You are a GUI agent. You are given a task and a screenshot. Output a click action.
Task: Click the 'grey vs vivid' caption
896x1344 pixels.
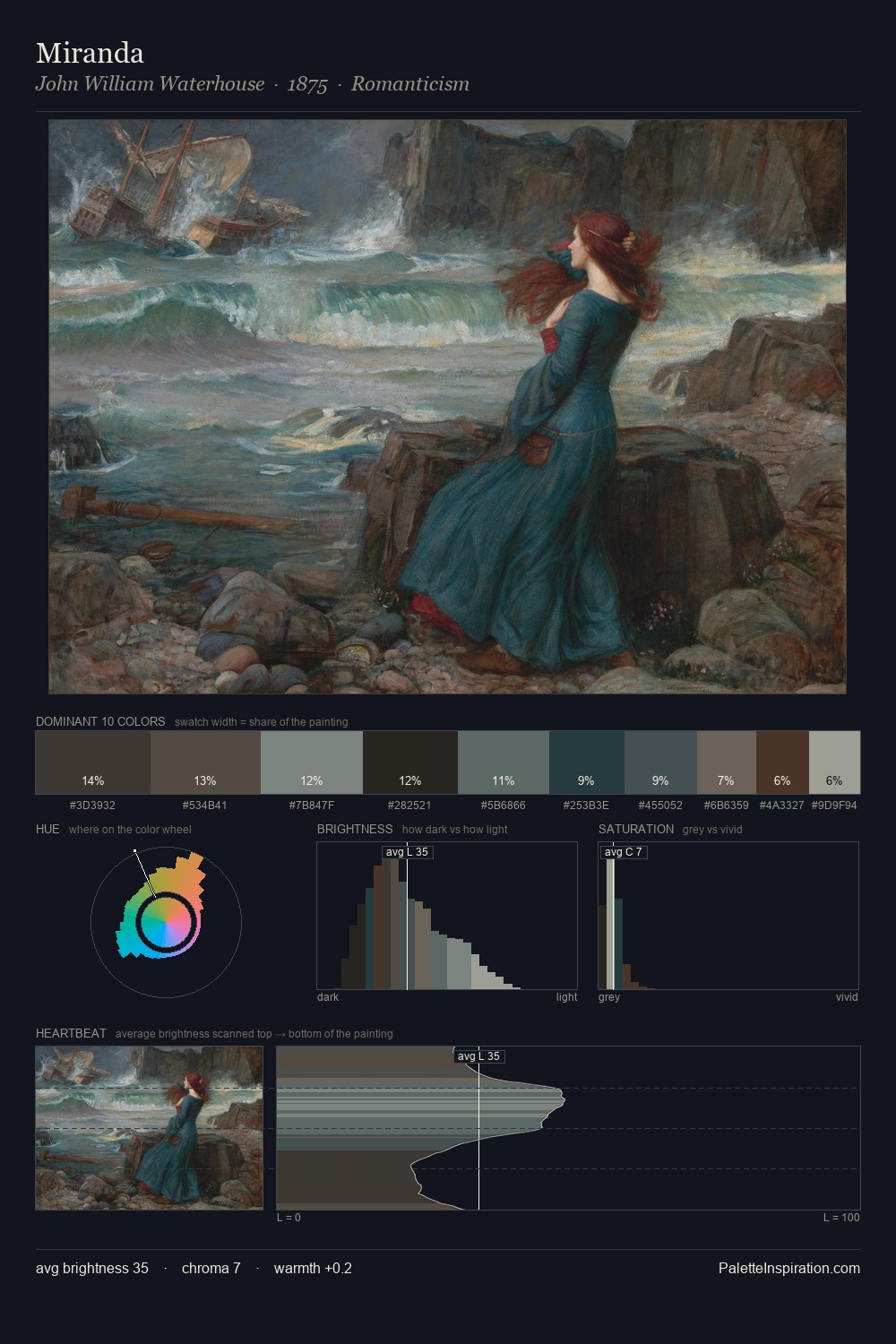pos(713,830)
